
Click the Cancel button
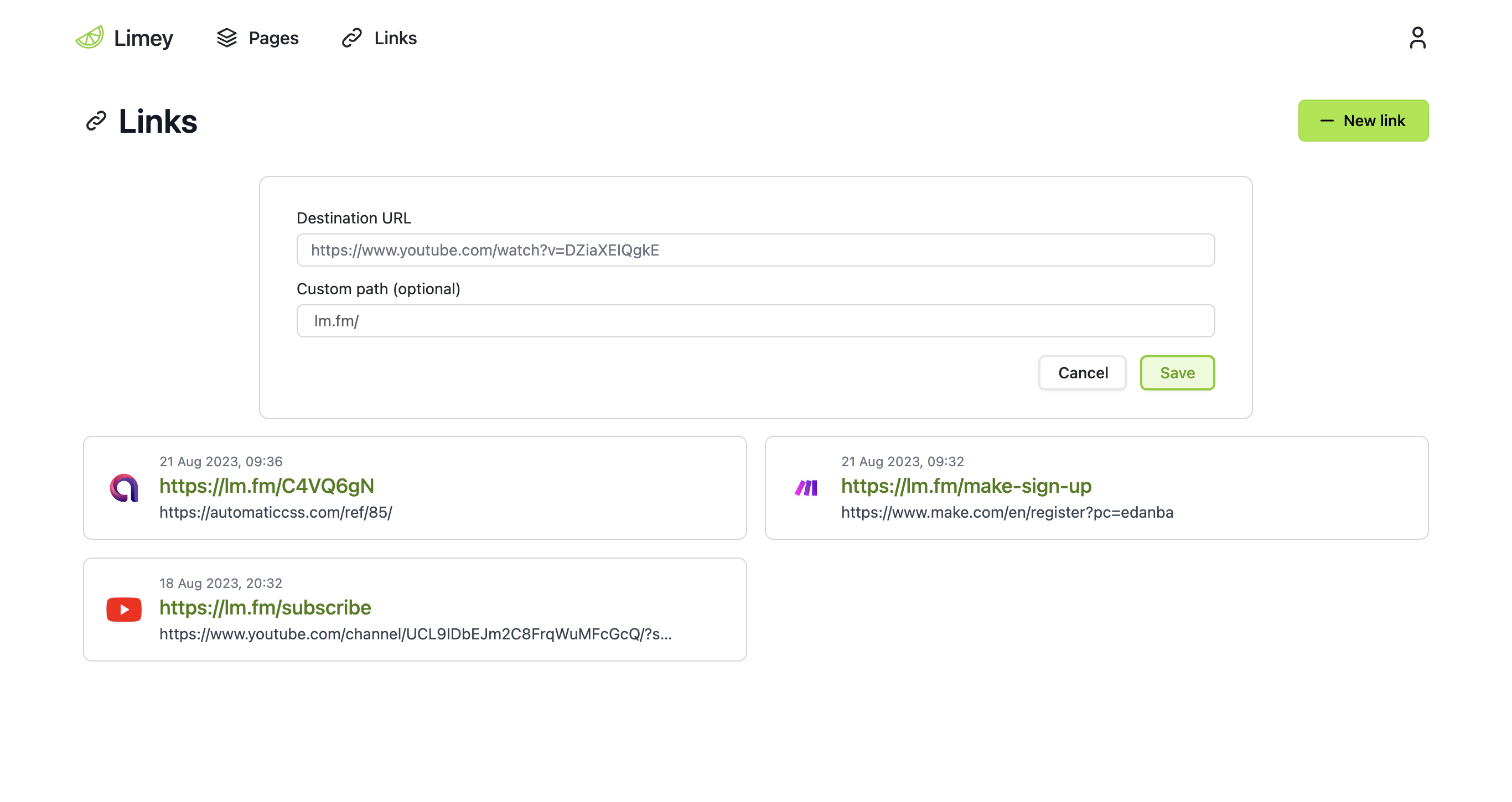pos(1082,373)
